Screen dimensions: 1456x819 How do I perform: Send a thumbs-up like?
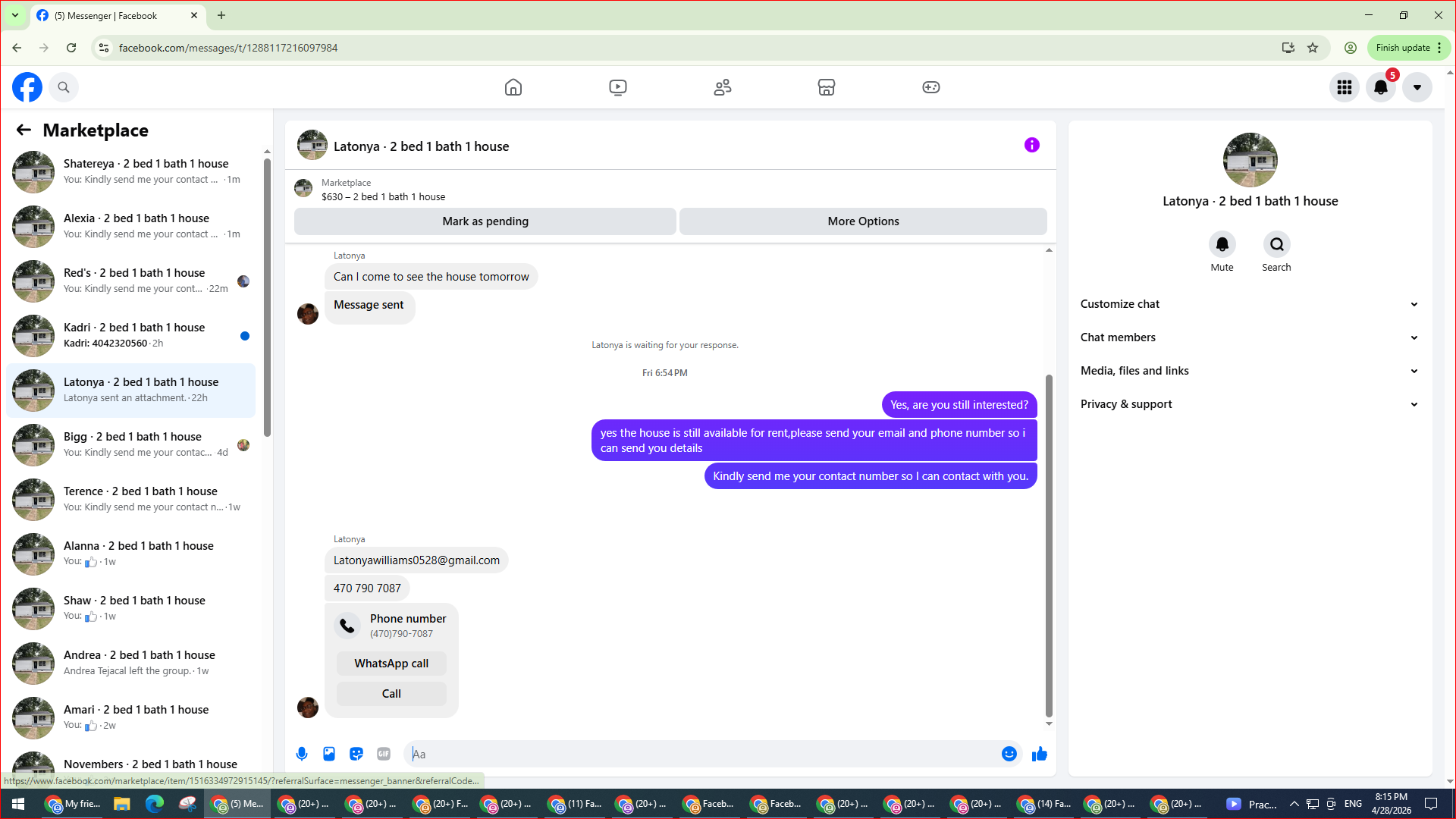pos(1040,754)
